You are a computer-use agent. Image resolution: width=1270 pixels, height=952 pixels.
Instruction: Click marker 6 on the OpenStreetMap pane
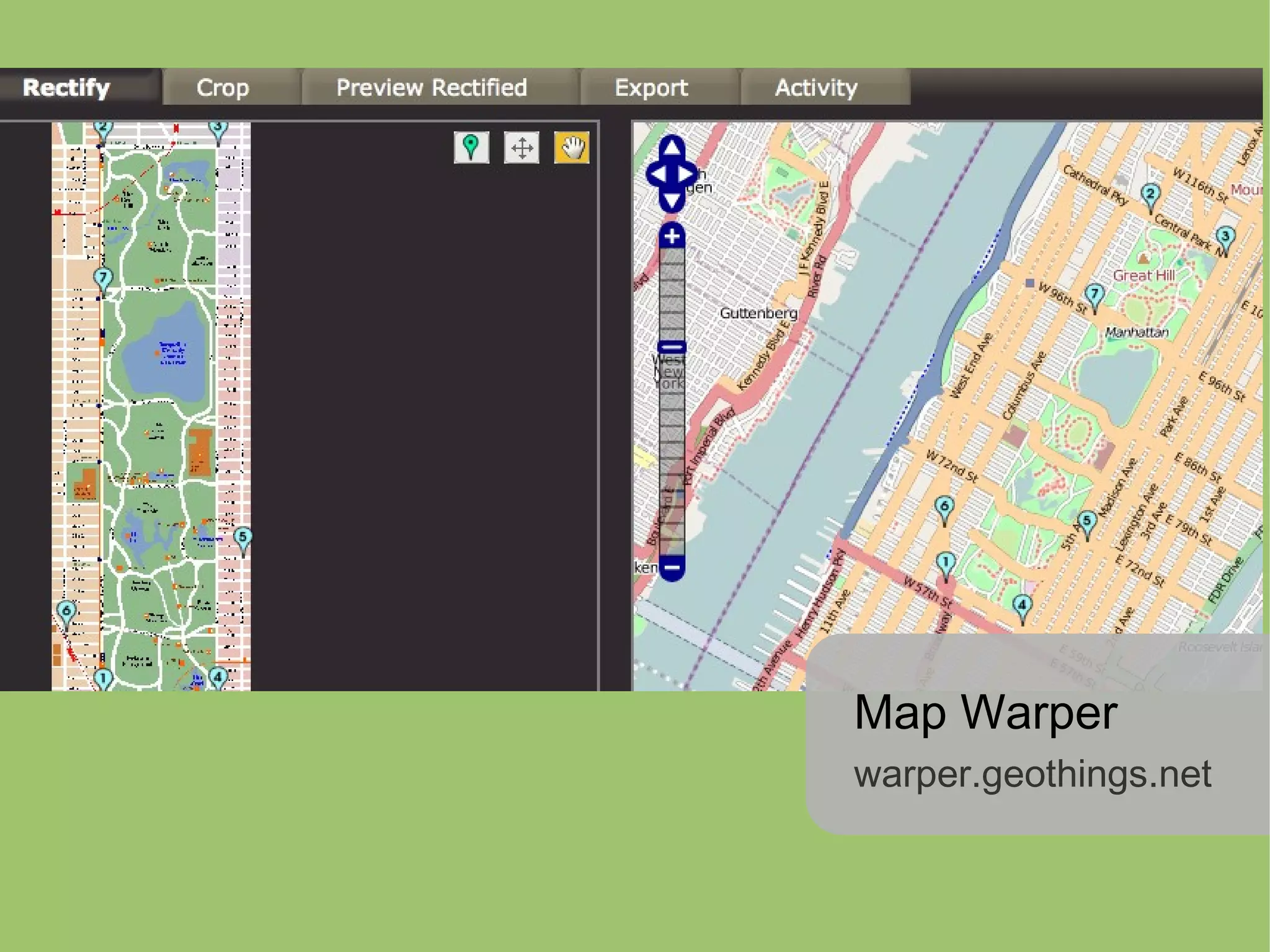(x=944, y=510)
